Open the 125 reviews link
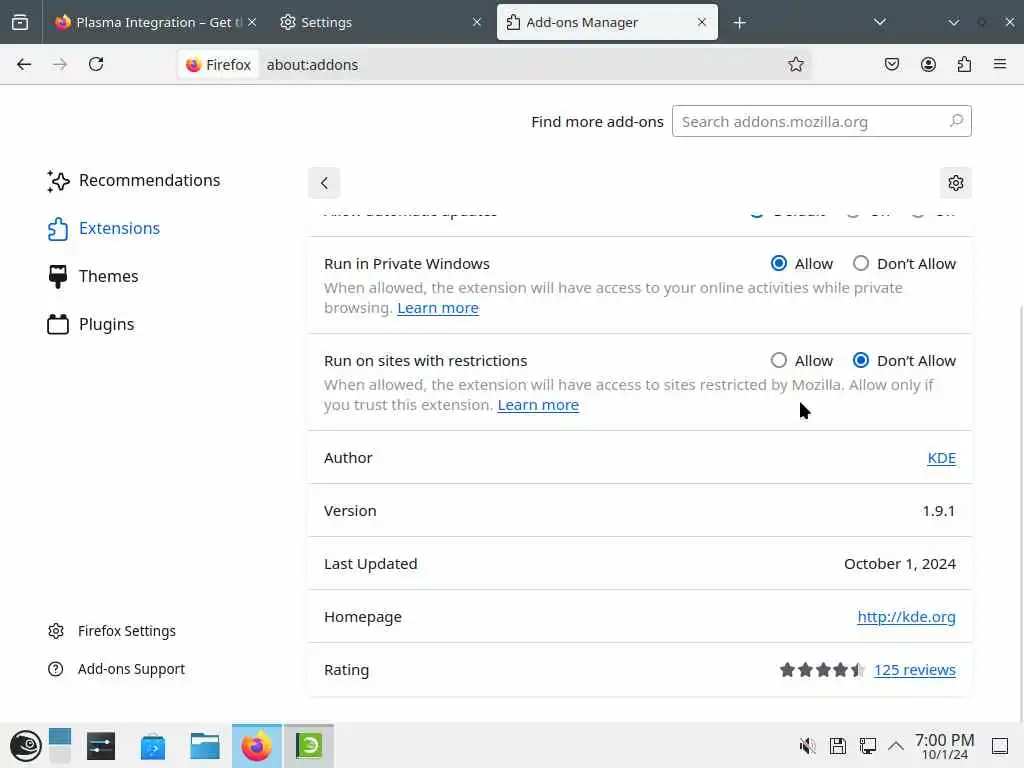Image resolution: width=1024 pixels, height=768 pixels. click(x=914, y=669)
